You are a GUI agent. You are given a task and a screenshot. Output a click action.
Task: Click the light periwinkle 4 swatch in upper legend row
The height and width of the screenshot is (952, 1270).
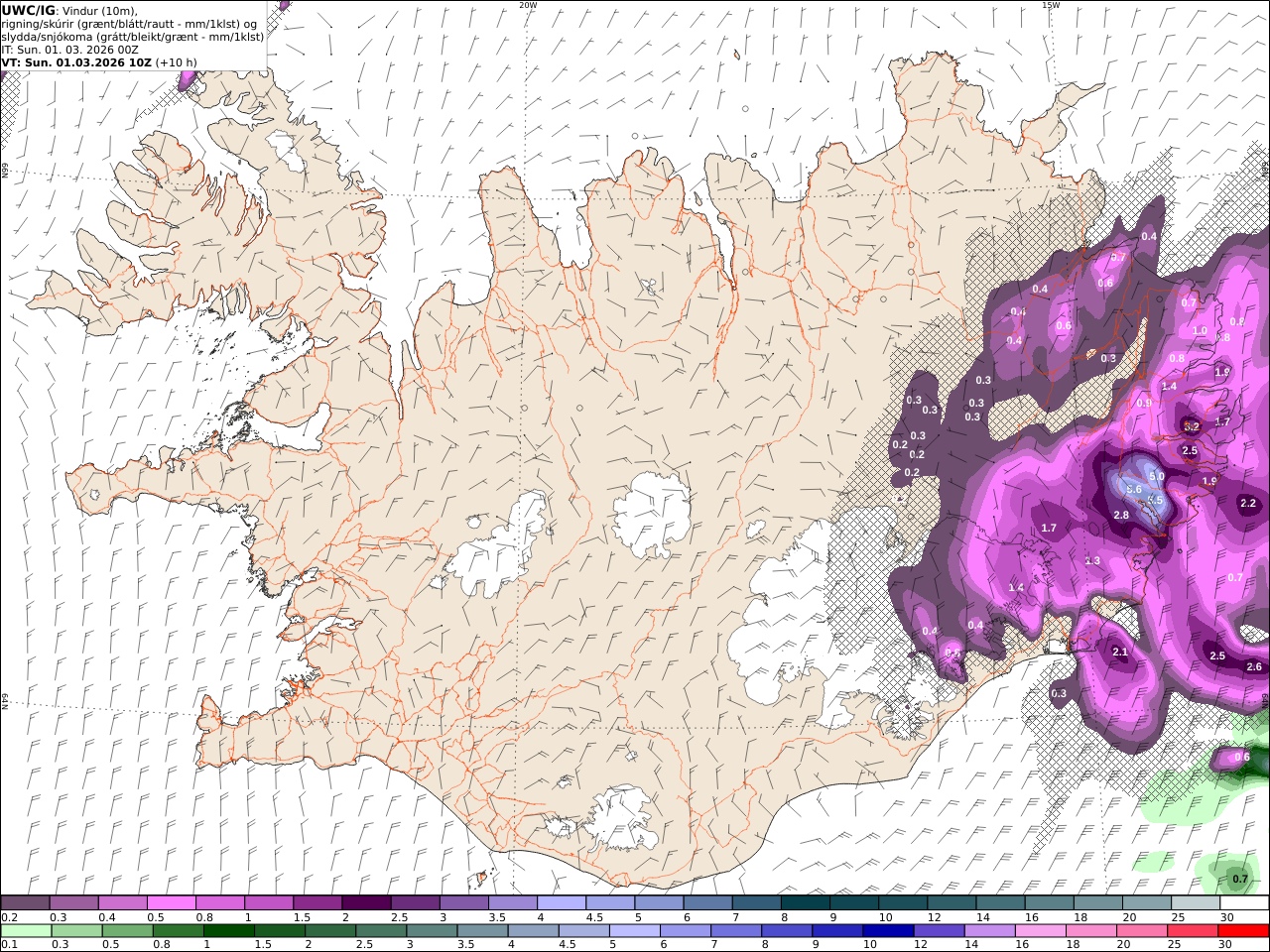coord(561,903)
